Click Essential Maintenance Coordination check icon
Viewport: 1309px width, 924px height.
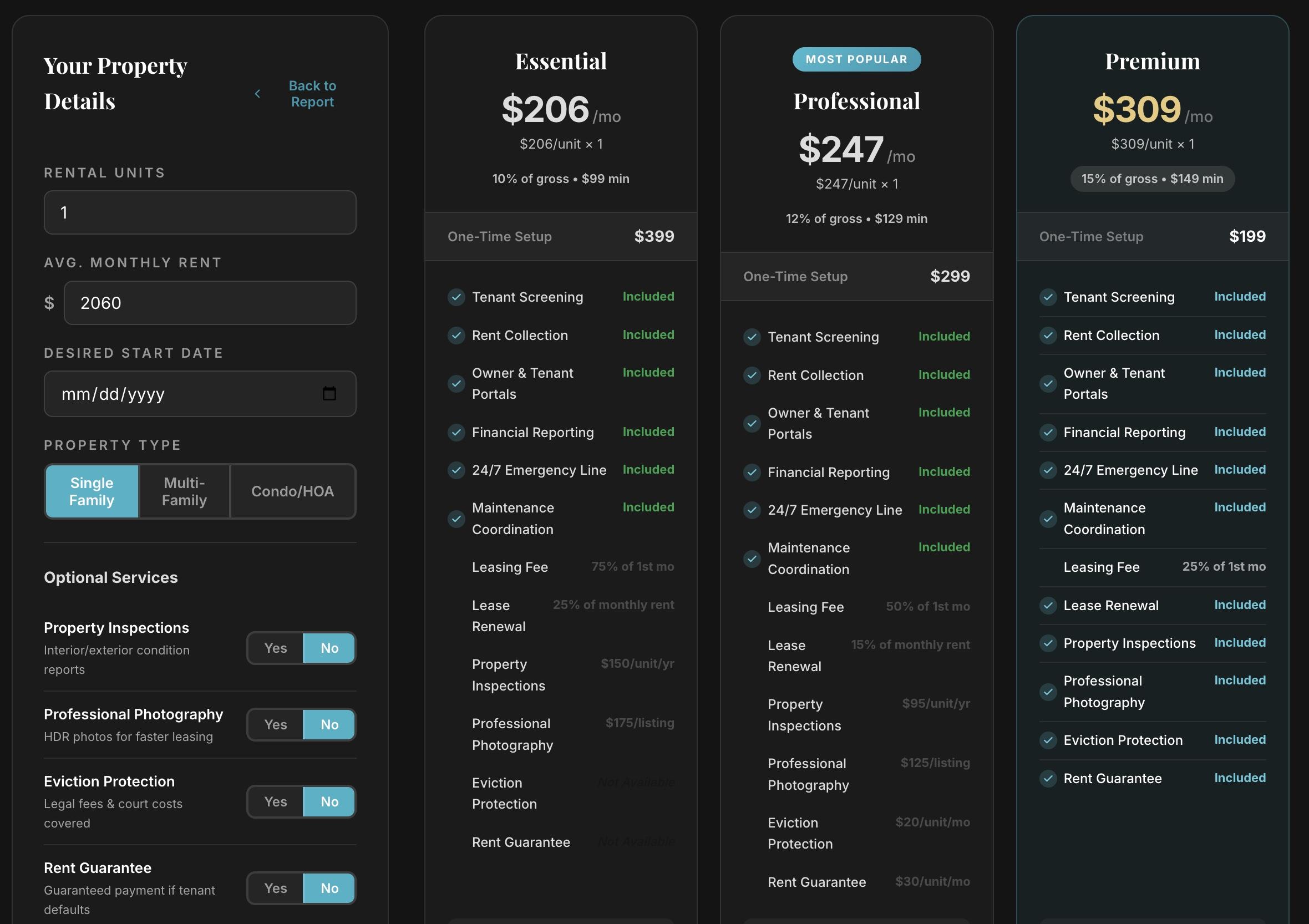coord(456,519)
